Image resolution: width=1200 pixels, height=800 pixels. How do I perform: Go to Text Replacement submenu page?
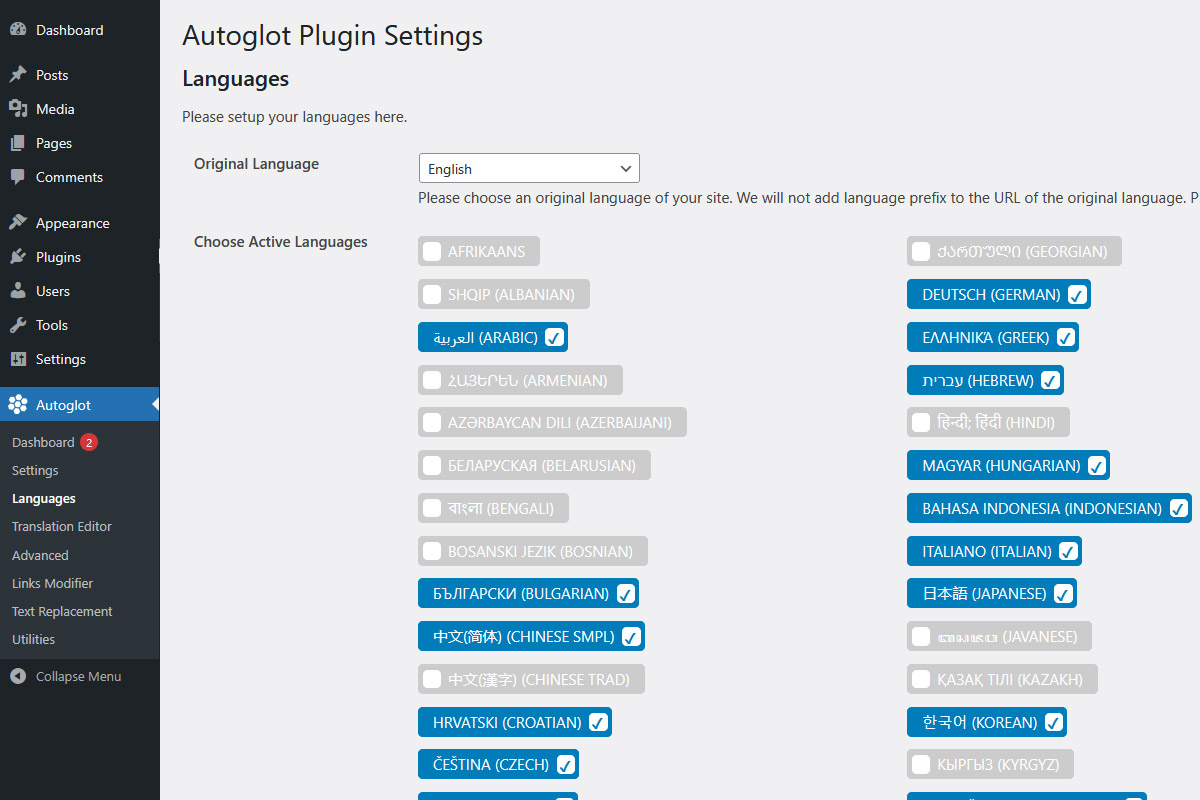tap(62, 611)
